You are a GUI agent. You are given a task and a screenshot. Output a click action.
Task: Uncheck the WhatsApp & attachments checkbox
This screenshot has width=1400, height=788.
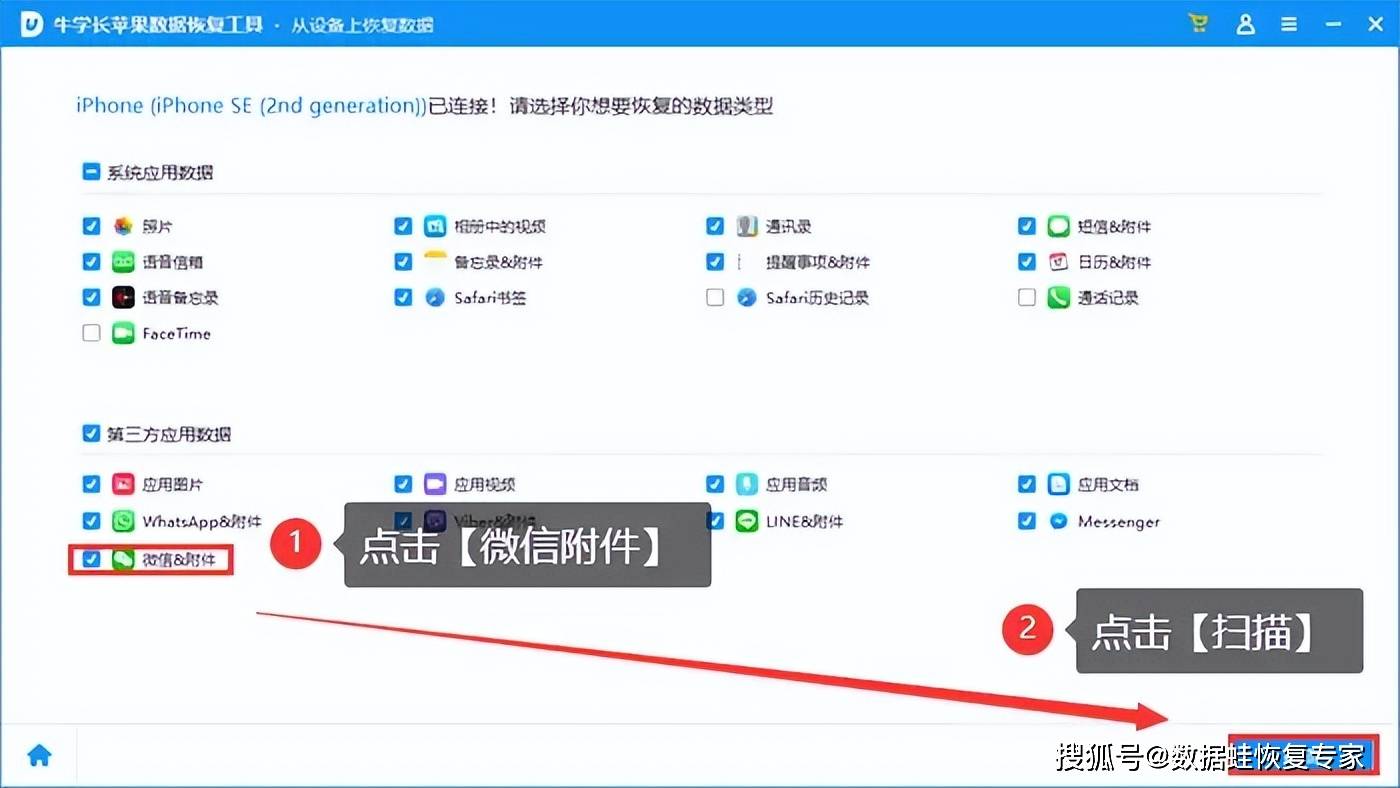[91, 521]
